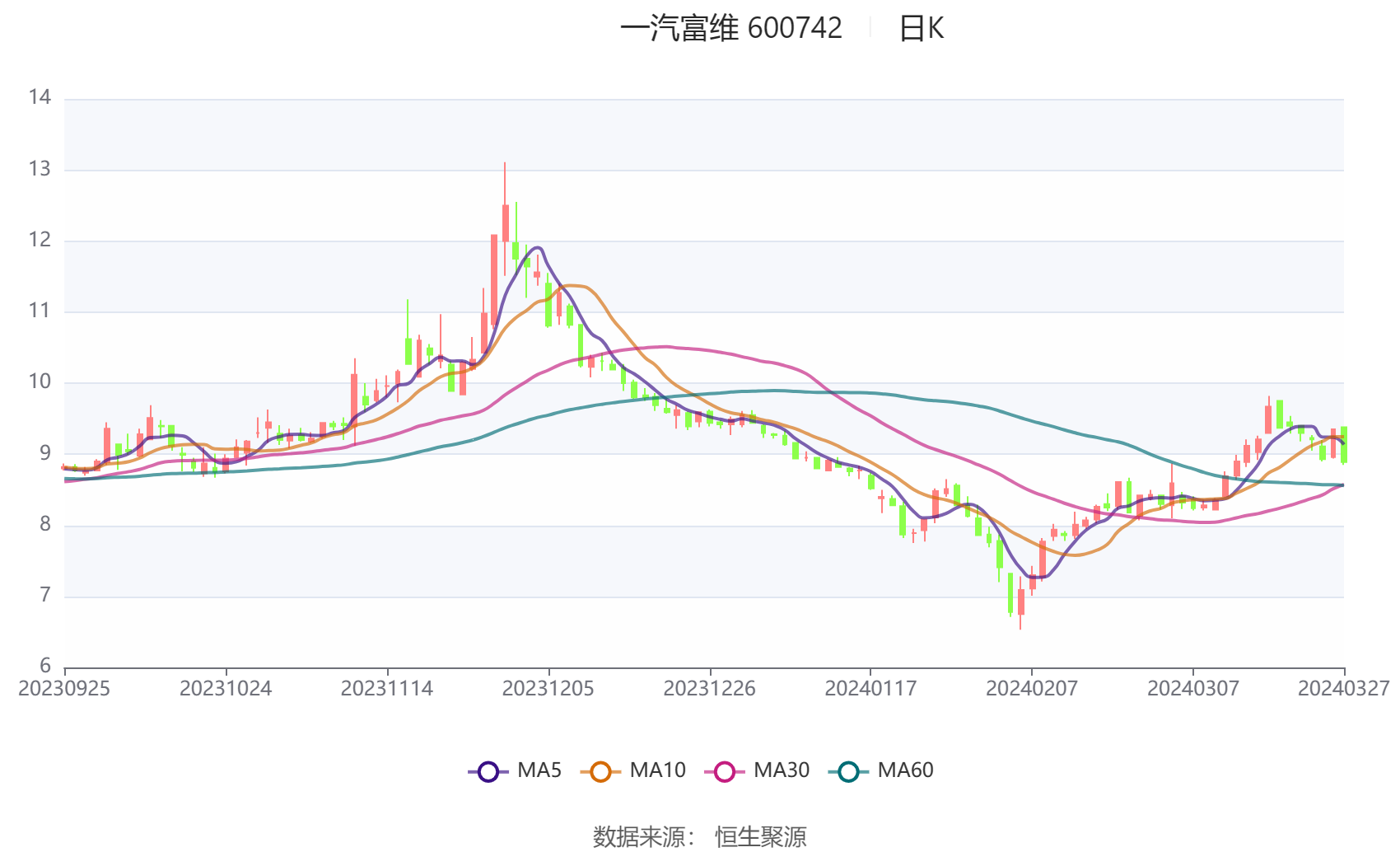
Task: Click x-axis date label 20240307
Action: (x=1193, y=689)
